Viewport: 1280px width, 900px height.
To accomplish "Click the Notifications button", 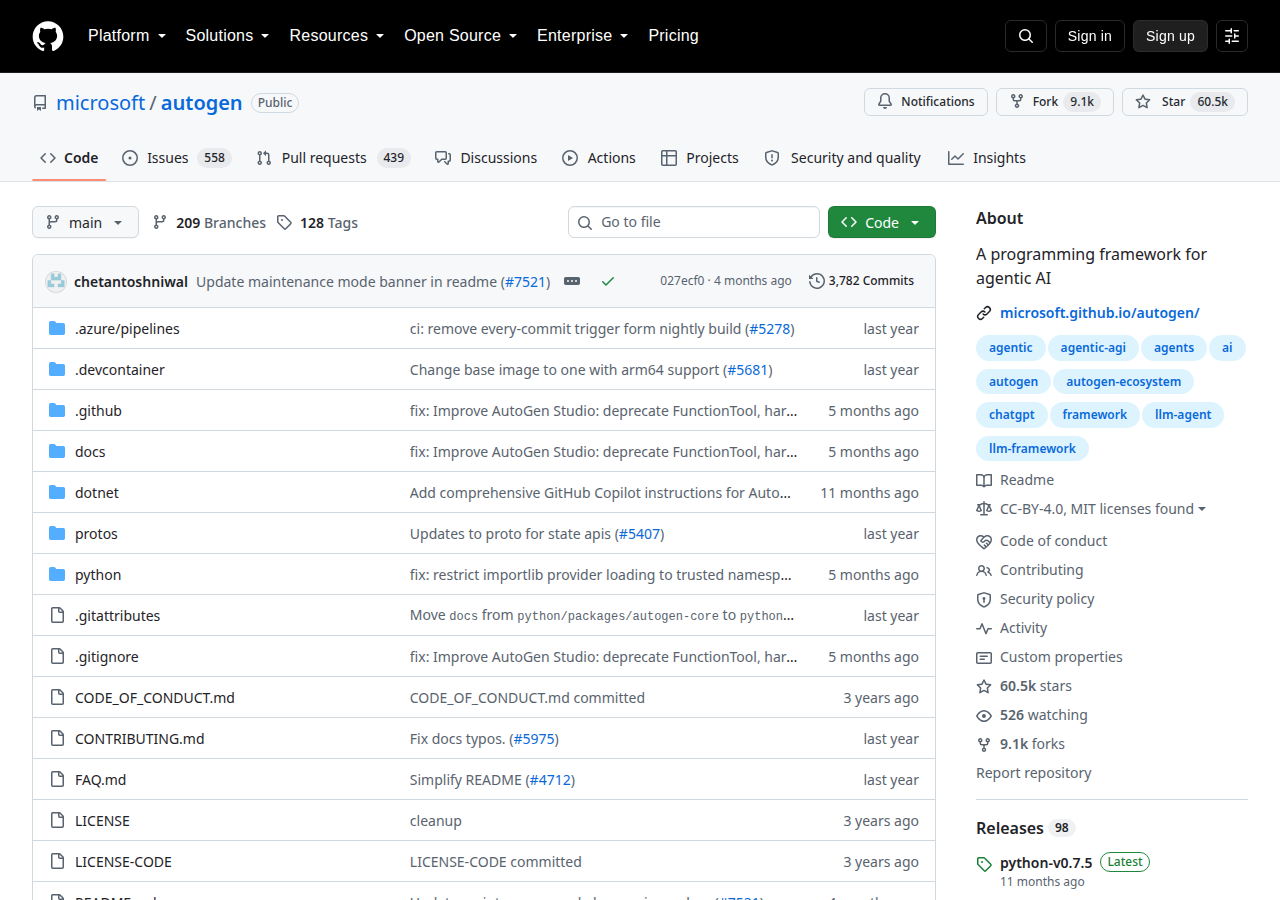I will (x=926, y=102).
